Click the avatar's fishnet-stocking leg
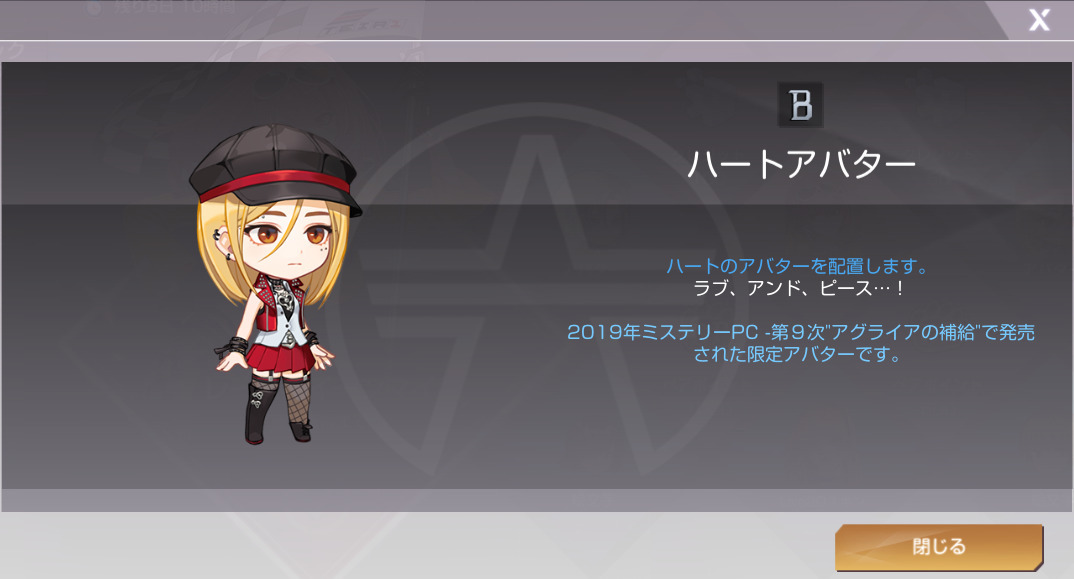 point(298,406)
